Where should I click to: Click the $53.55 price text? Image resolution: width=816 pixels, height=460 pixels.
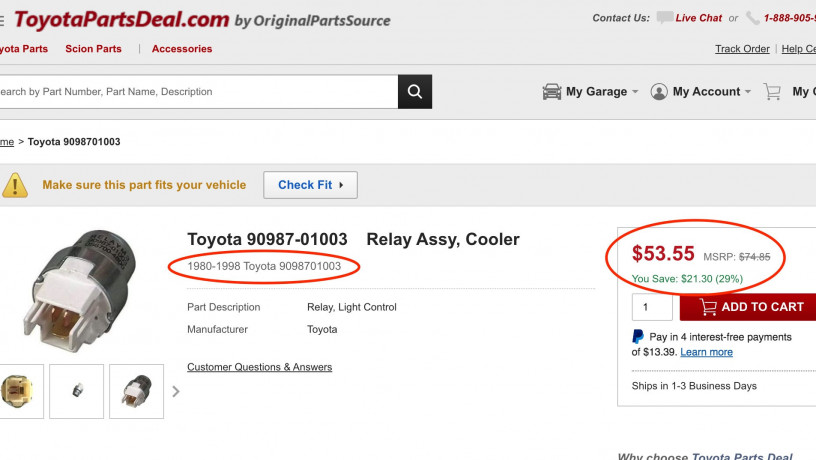663,253
